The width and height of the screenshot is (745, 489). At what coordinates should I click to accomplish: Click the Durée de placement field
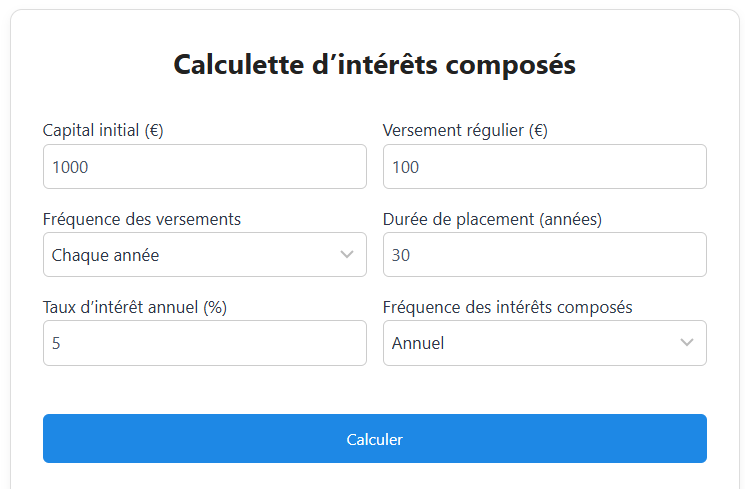(x=544, y=255)
